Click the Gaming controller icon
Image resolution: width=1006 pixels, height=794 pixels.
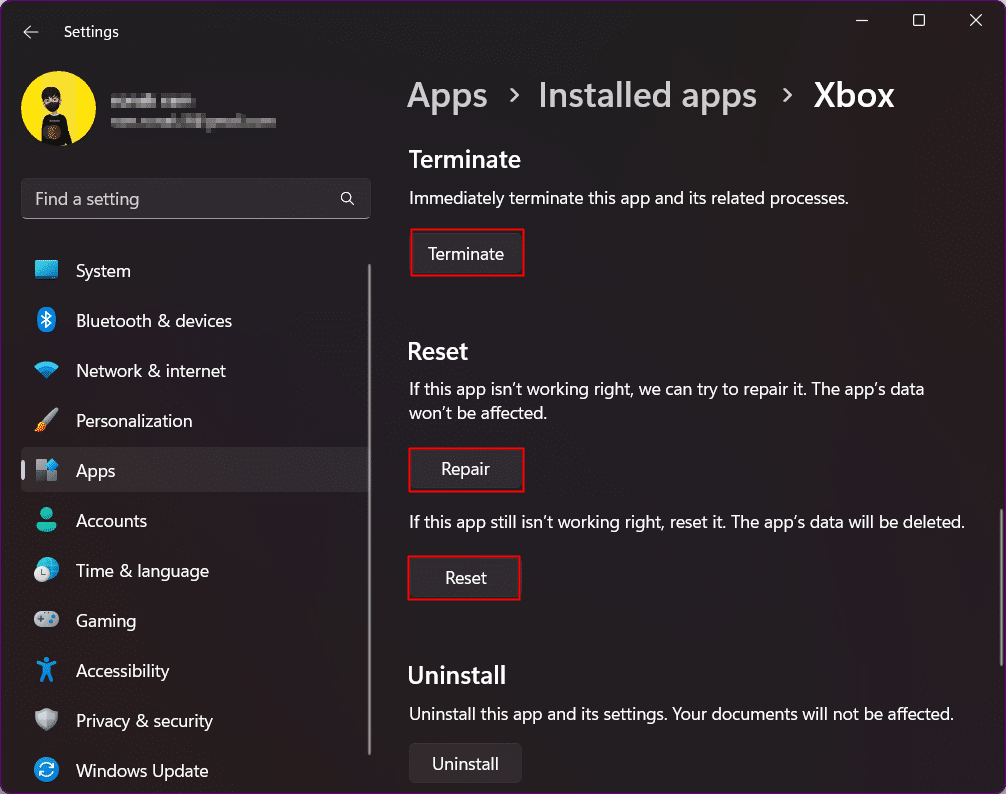tap(46, 620)
